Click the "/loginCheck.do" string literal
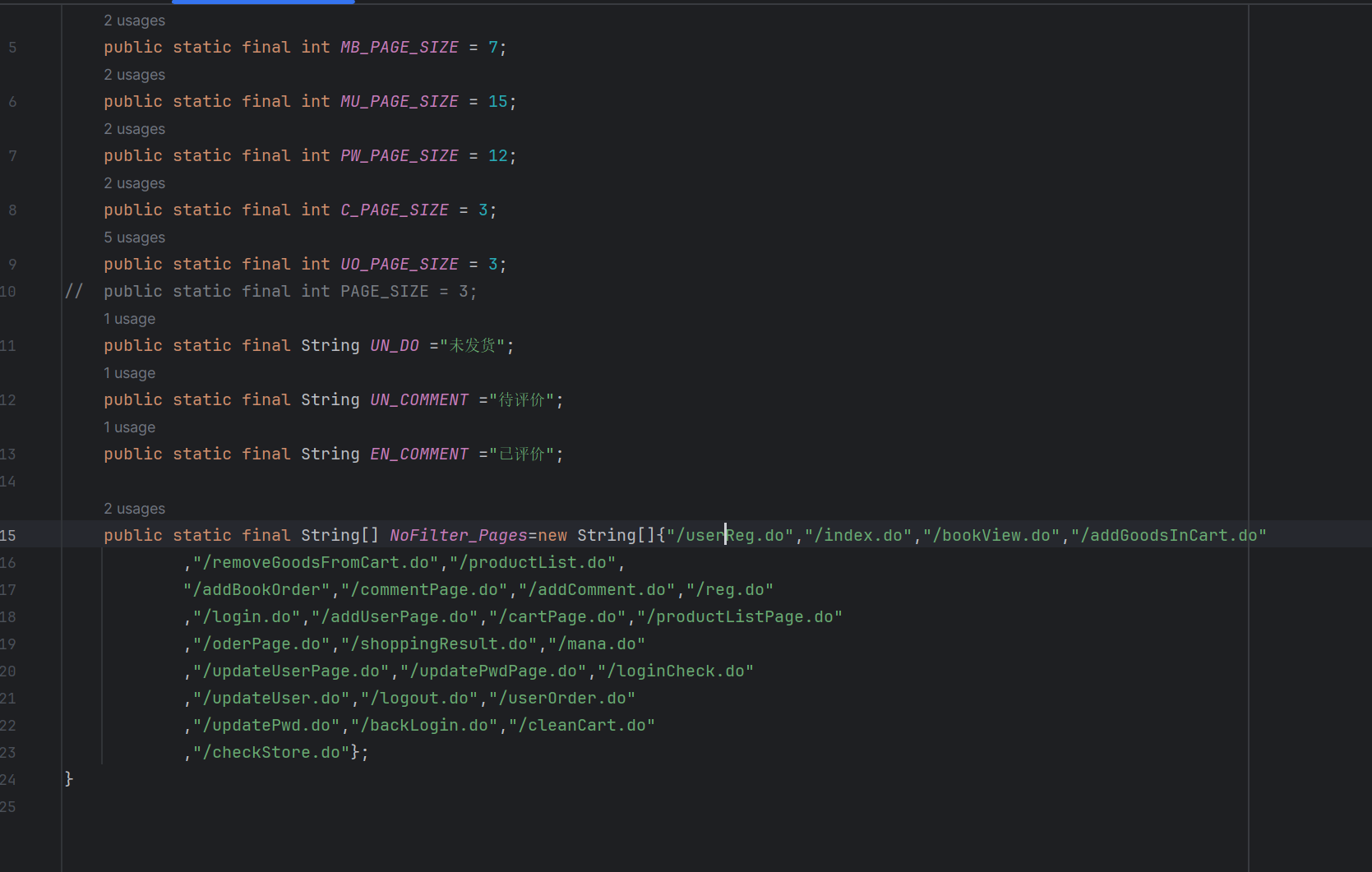Viewport: 1372px width, 872px height. (675, 671)
